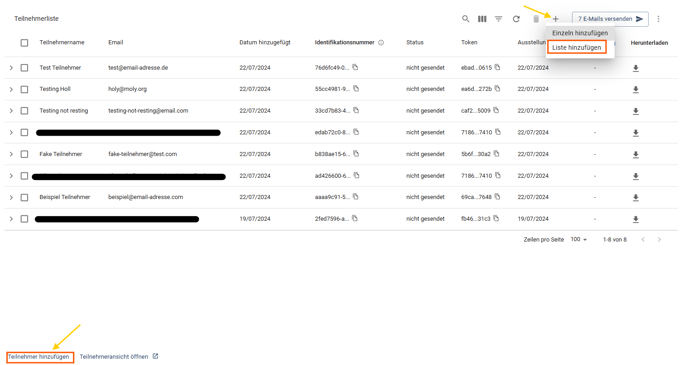This screenshot has width=688, height=365.
Task: Sort by Datum hinzugefügt column header
Action: click(265, 43)
